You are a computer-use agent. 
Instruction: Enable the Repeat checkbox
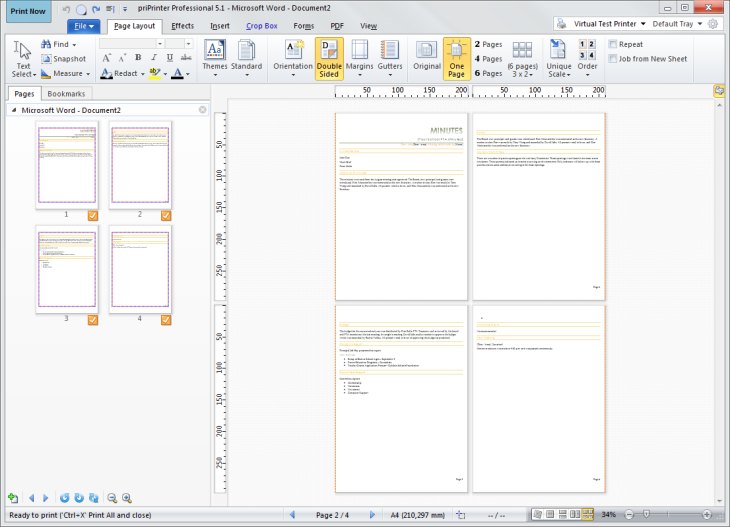613,44
